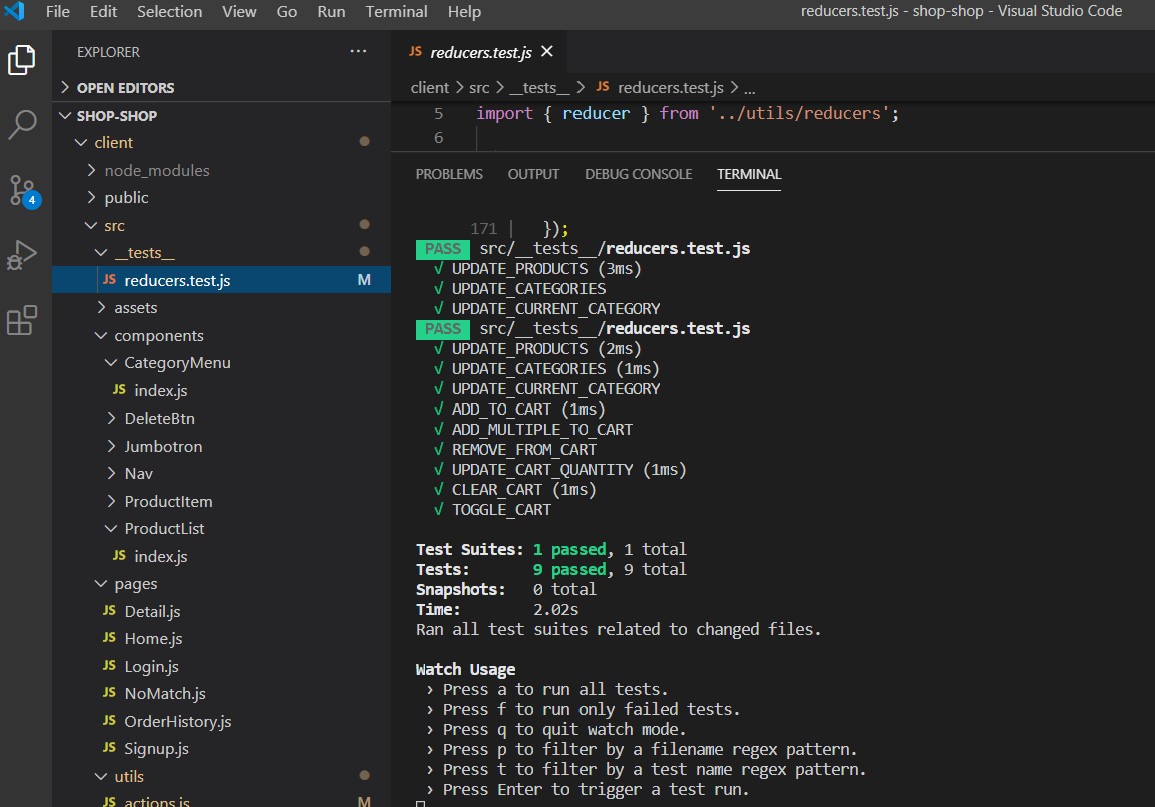Click the __tests__ breadcrumb segment
Screen dimensions: 1155x807
pyautogui.click(x=539, y=88)
